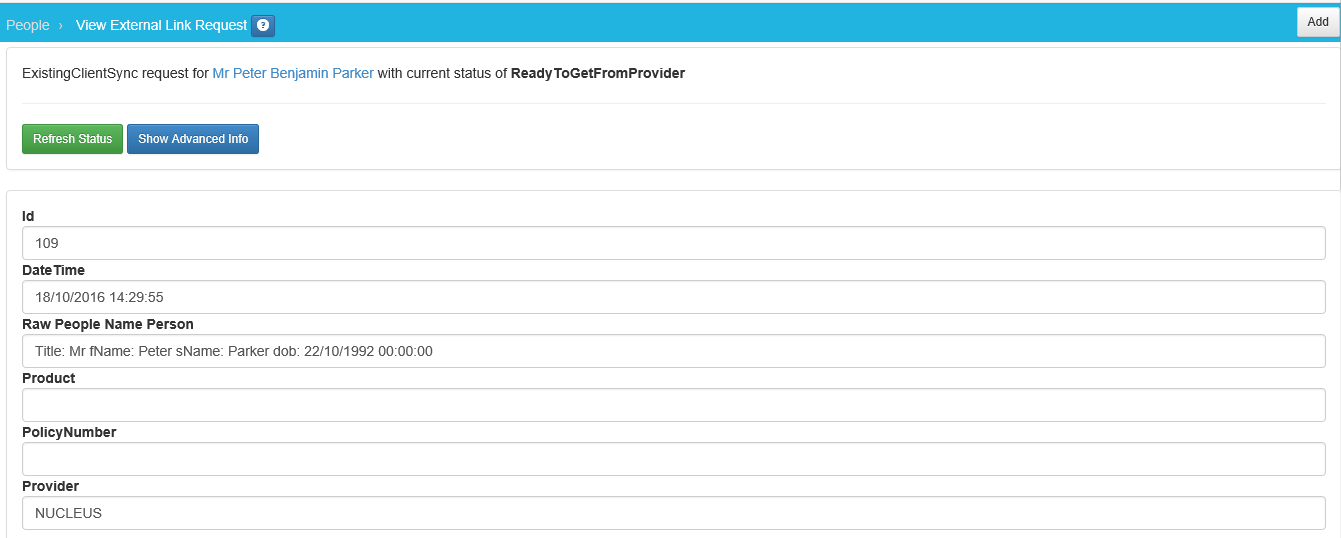The image size is (1341, 538).
Task: Click the green Refresh Status button
Action: tap(72, 139)
